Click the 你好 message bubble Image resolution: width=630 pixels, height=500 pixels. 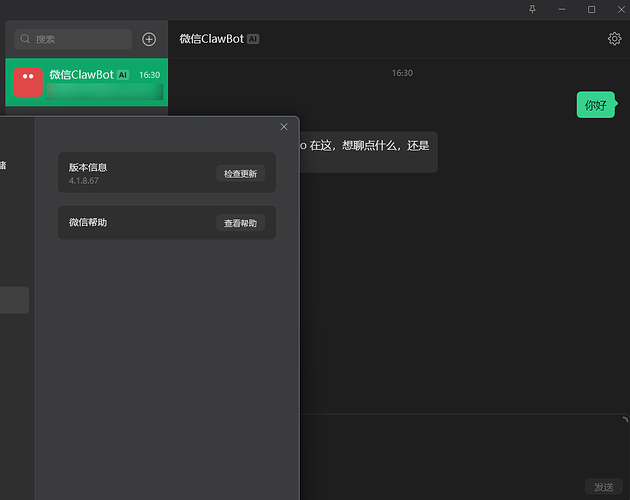tap(595, 105)
